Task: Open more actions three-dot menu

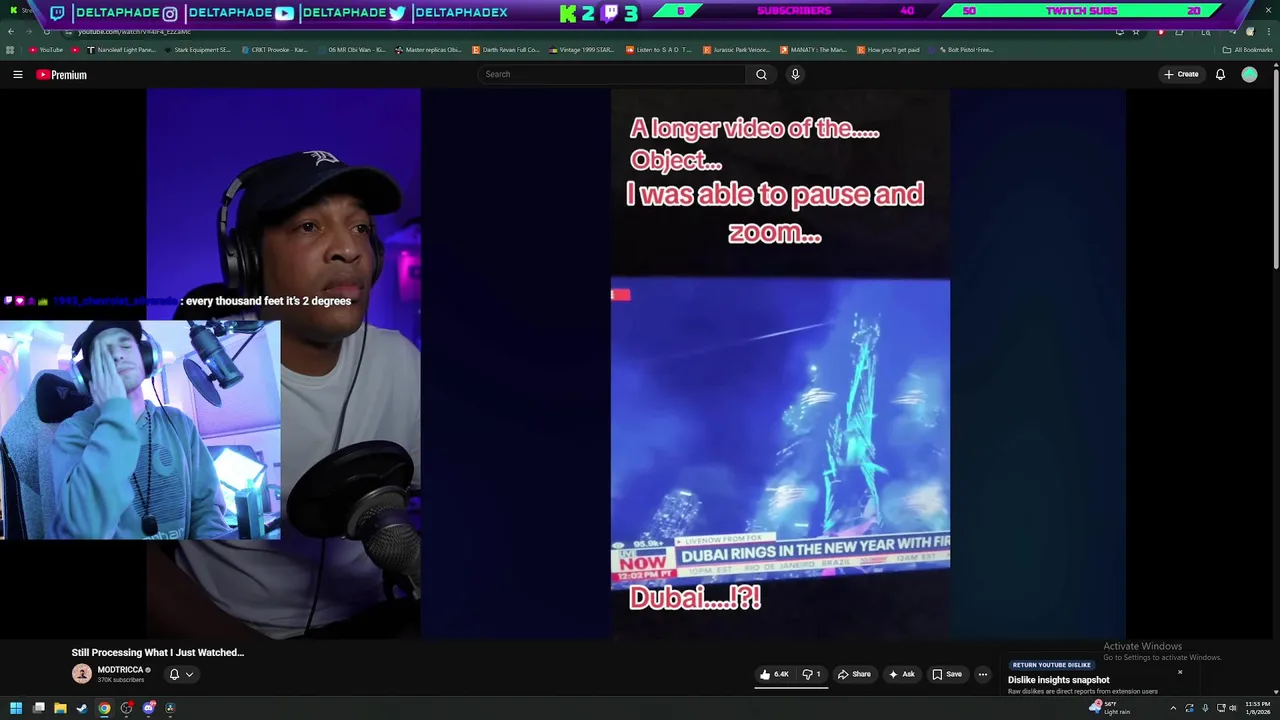Action: (982, 674)
